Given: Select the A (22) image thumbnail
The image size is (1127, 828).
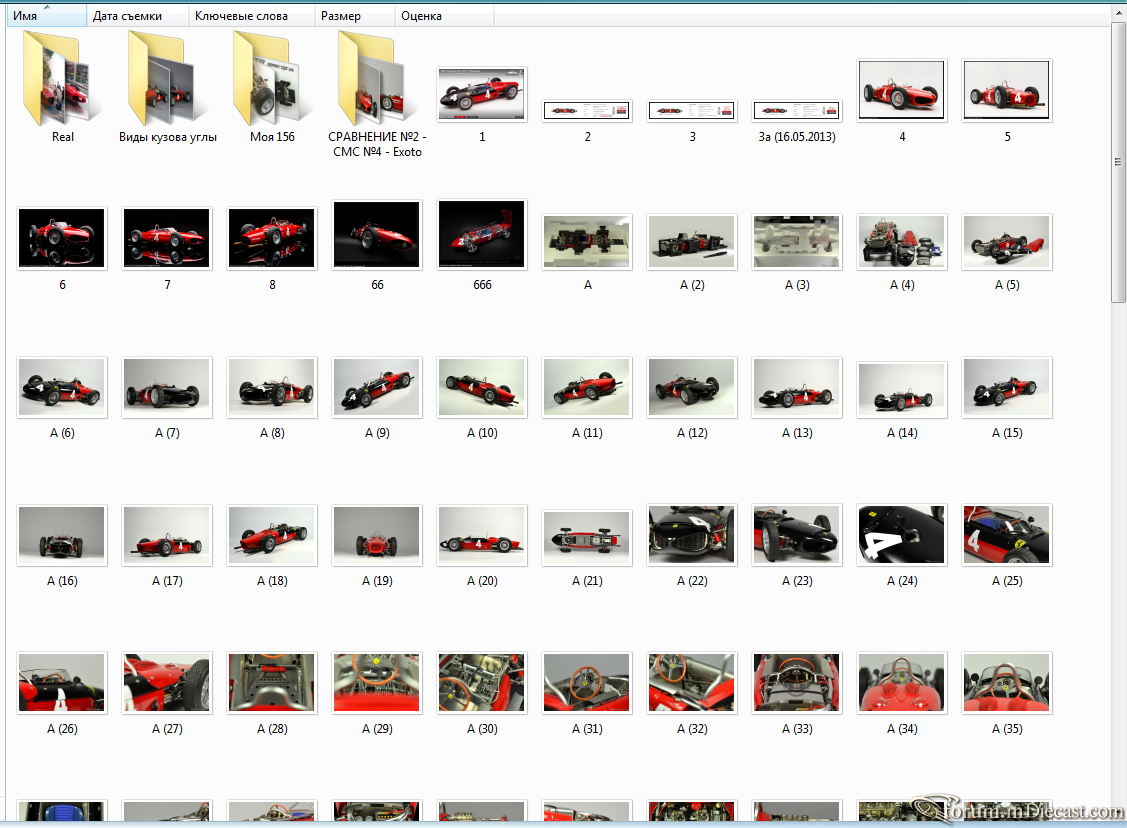Looking at the screenshot, I should pyautogui.click(x=691, y=535).
